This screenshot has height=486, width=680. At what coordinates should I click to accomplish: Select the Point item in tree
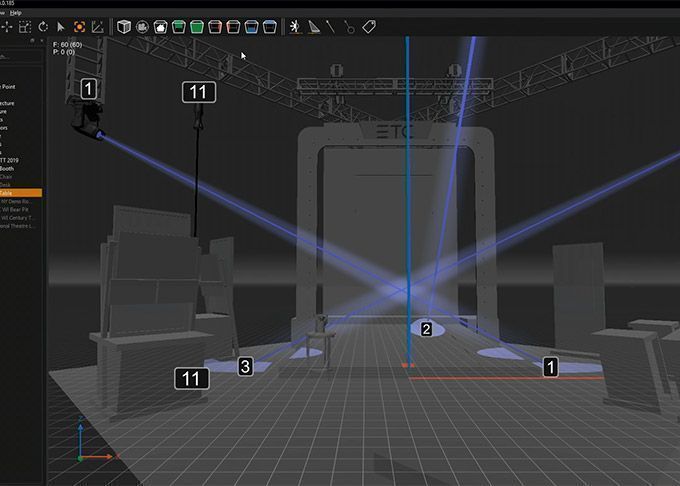click(x=8, y=87)
